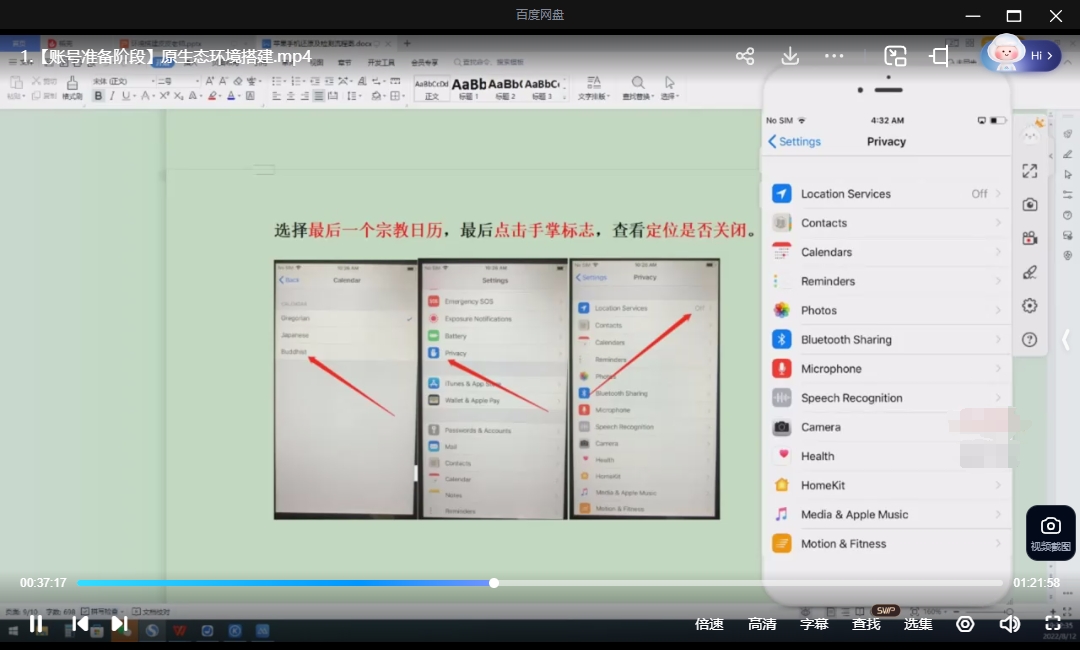Open the 文字排版 text layout menu
The width and height of the screenshot is (1080, 650).
tap(593, 88)
